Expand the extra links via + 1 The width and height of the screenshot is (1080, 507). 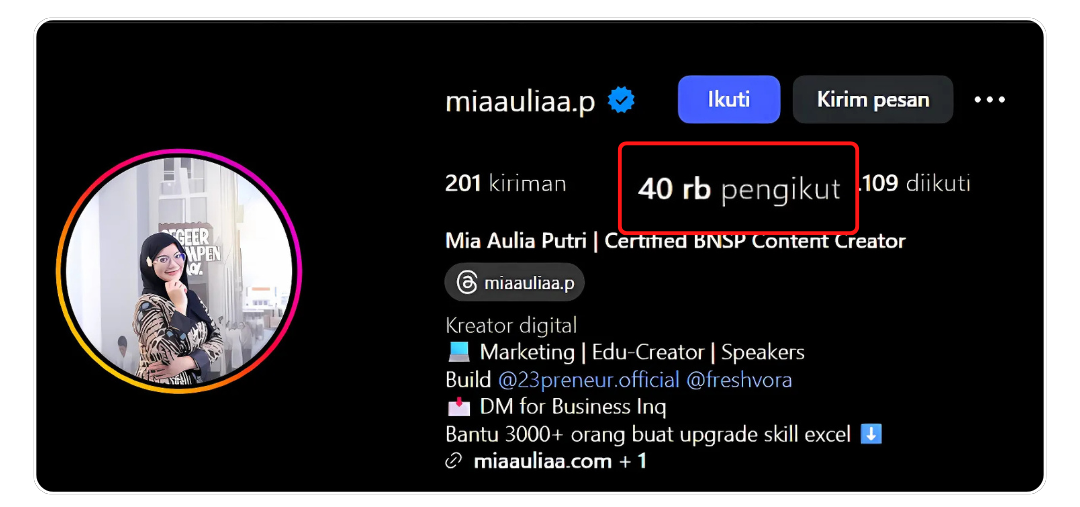[x=633, y=462]
